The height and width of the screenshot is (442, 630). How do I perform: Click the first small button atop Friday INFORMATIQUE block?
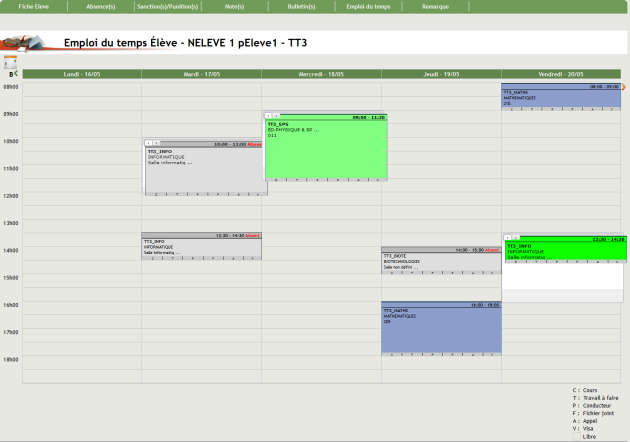coord(508,239)
